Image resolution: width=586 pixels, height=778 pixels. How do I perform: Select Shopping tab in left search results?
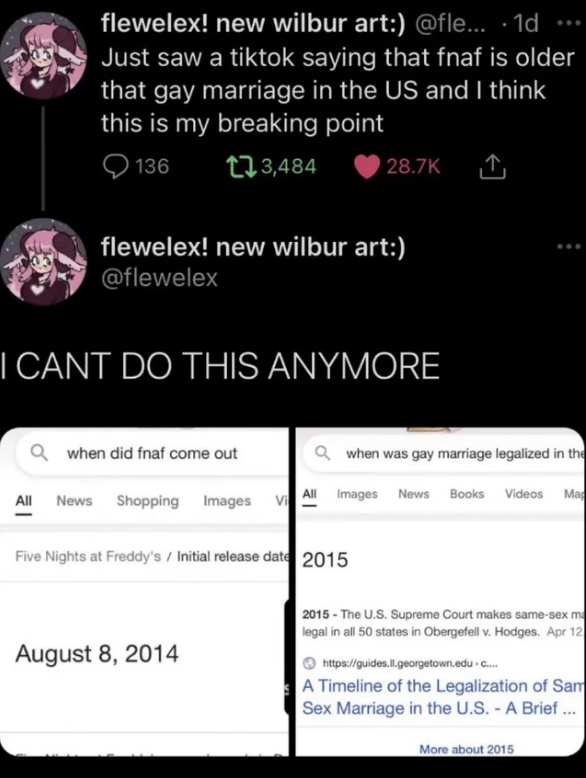147,501
